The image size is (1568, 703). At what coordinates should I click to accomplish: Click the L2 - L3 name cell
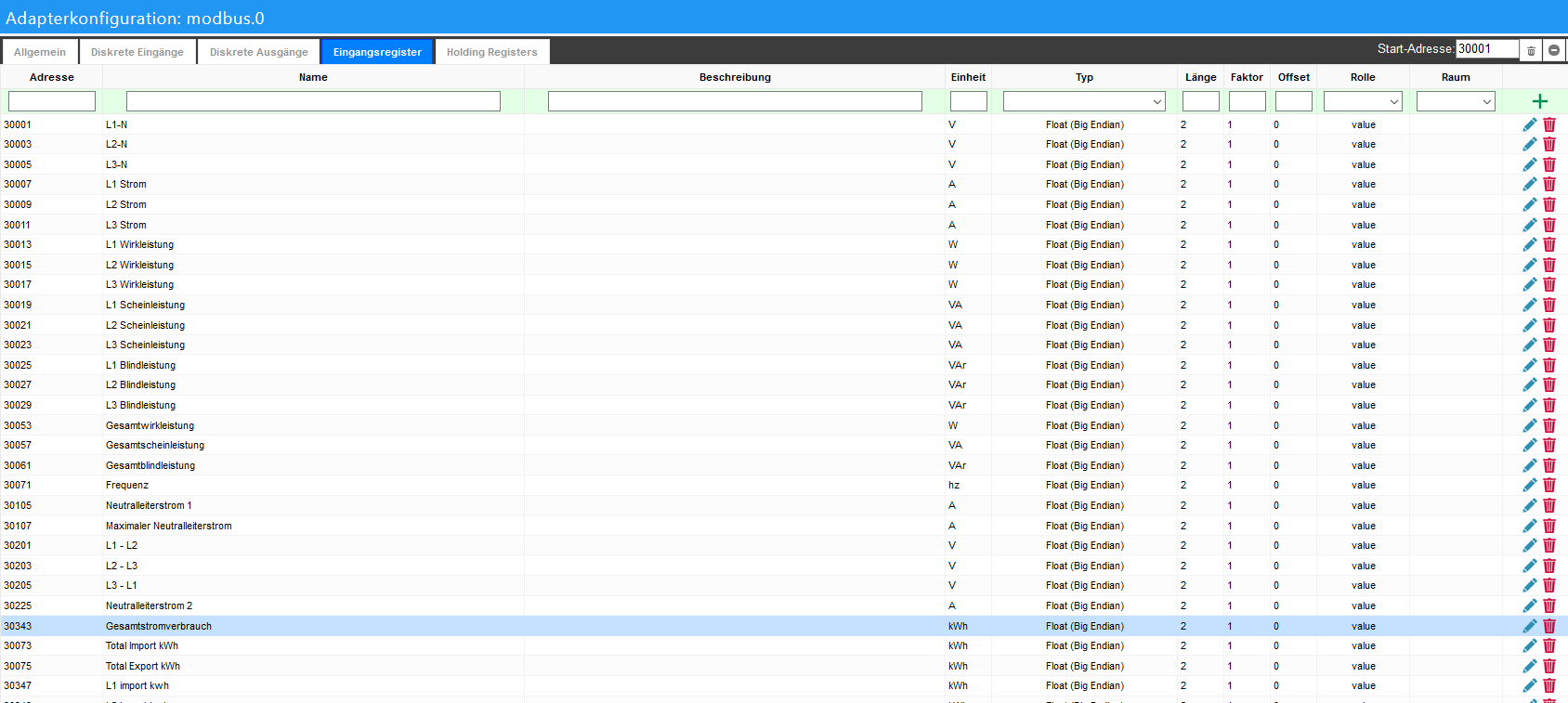[x=122, y=566]
